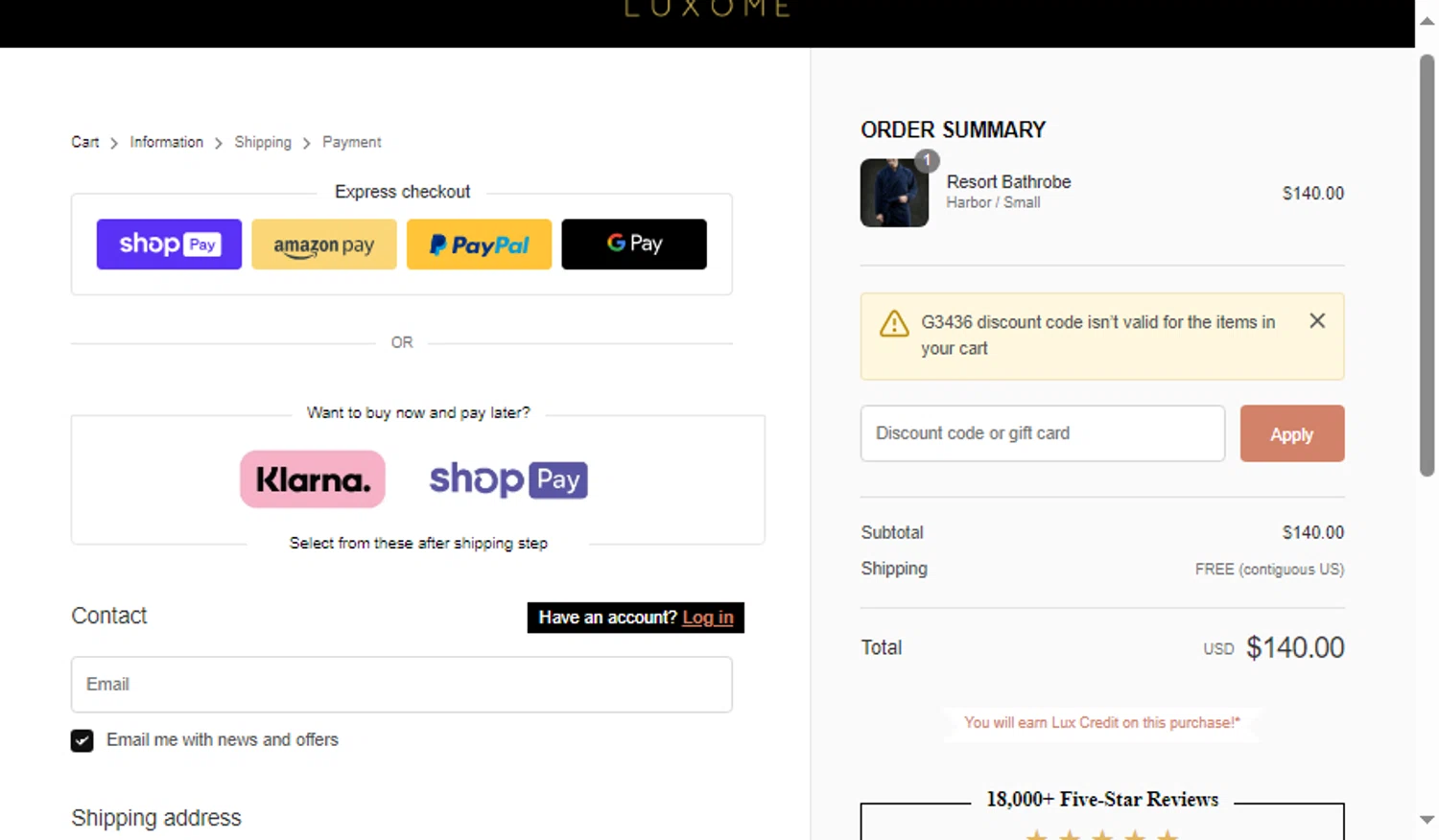Dismiss the invalid discount code warning
Image resolution: width=1439 pixels, height=840 pixels.
pyautogui.click(x=1317, y=321)
